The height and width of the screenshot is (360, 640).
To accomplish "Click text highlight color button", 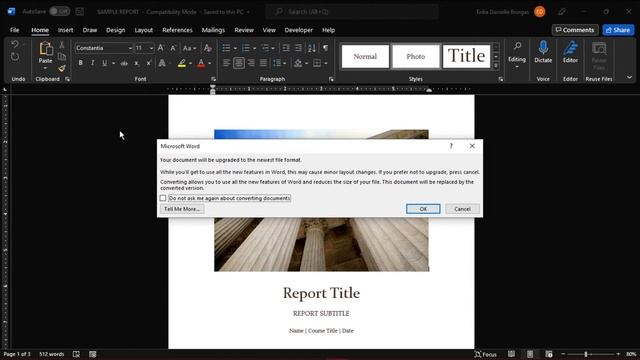I will tap(182, 63).
